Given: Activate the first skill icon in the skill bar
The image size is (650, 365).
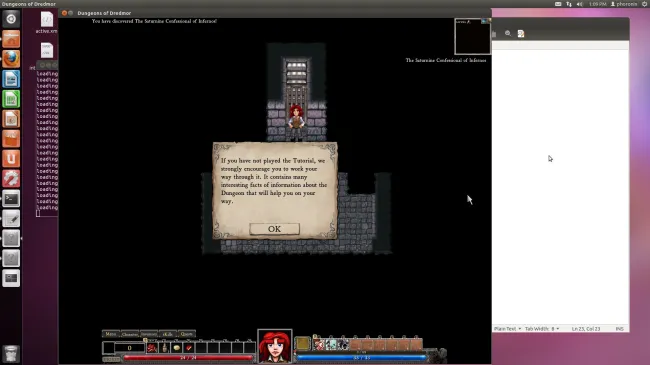Looking at the screenshot, I should tap(319, 344).
